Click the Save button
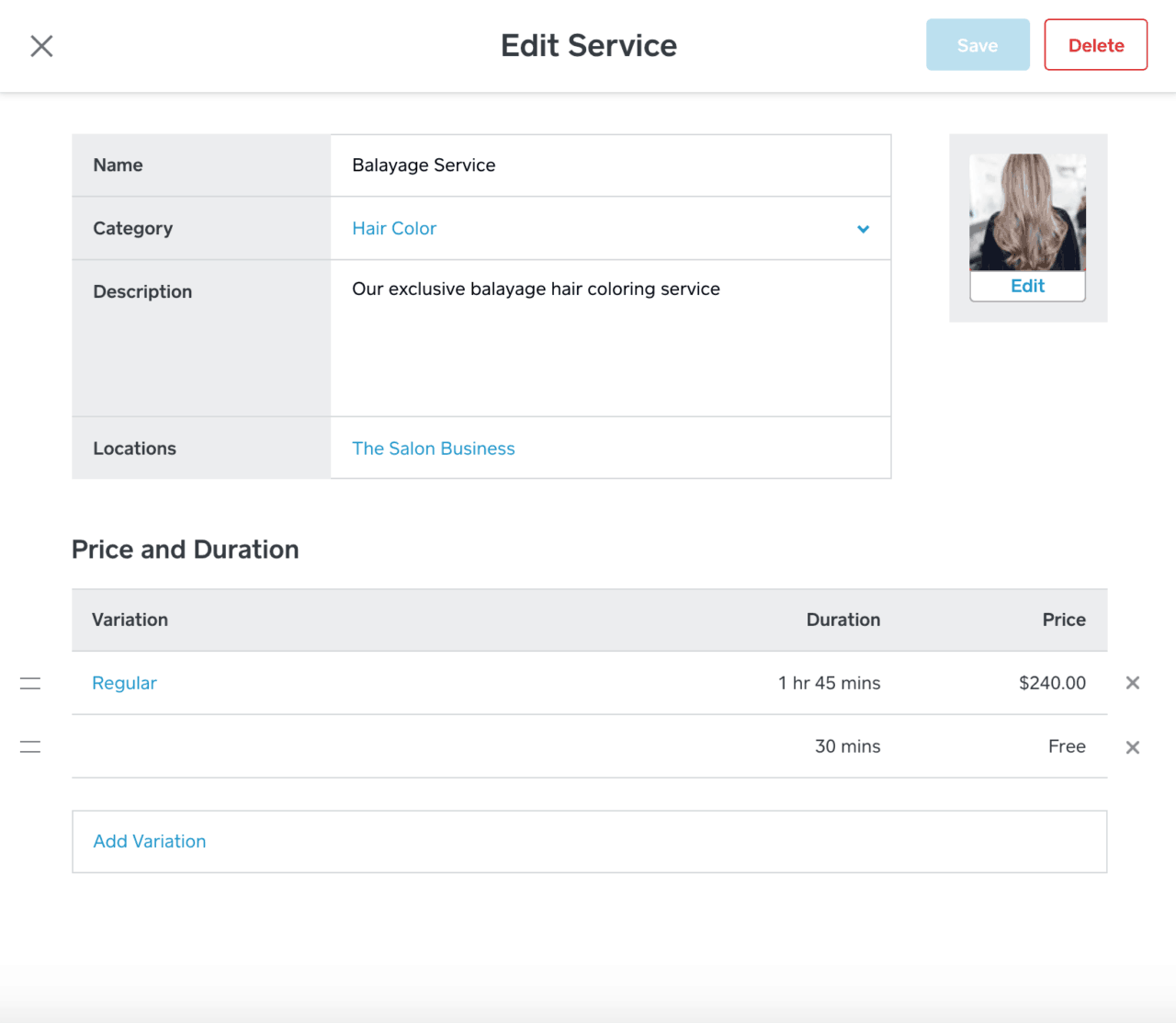Image resolution: width=1176 pixels, height=1023 pixels. (x=977, y=45)
